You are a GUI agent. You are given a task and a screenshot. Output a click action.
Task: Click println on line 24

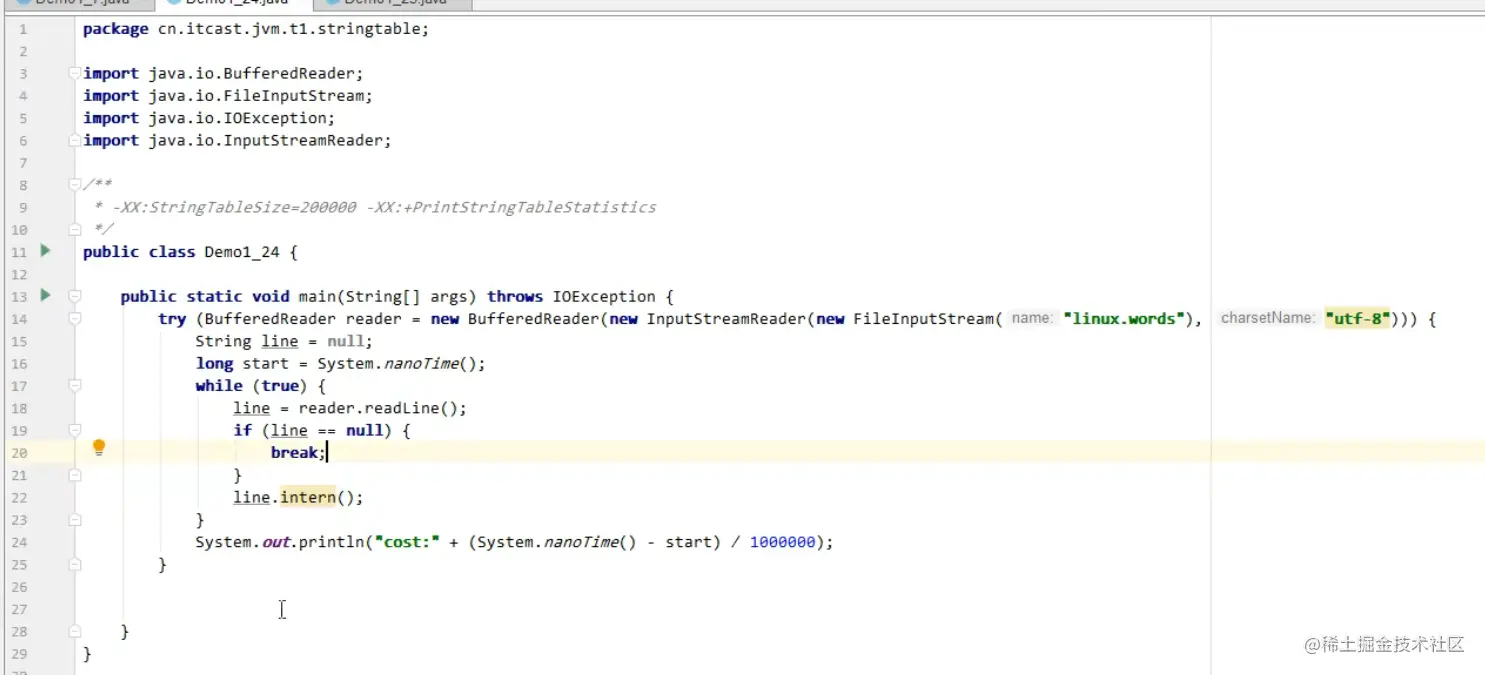331,542
